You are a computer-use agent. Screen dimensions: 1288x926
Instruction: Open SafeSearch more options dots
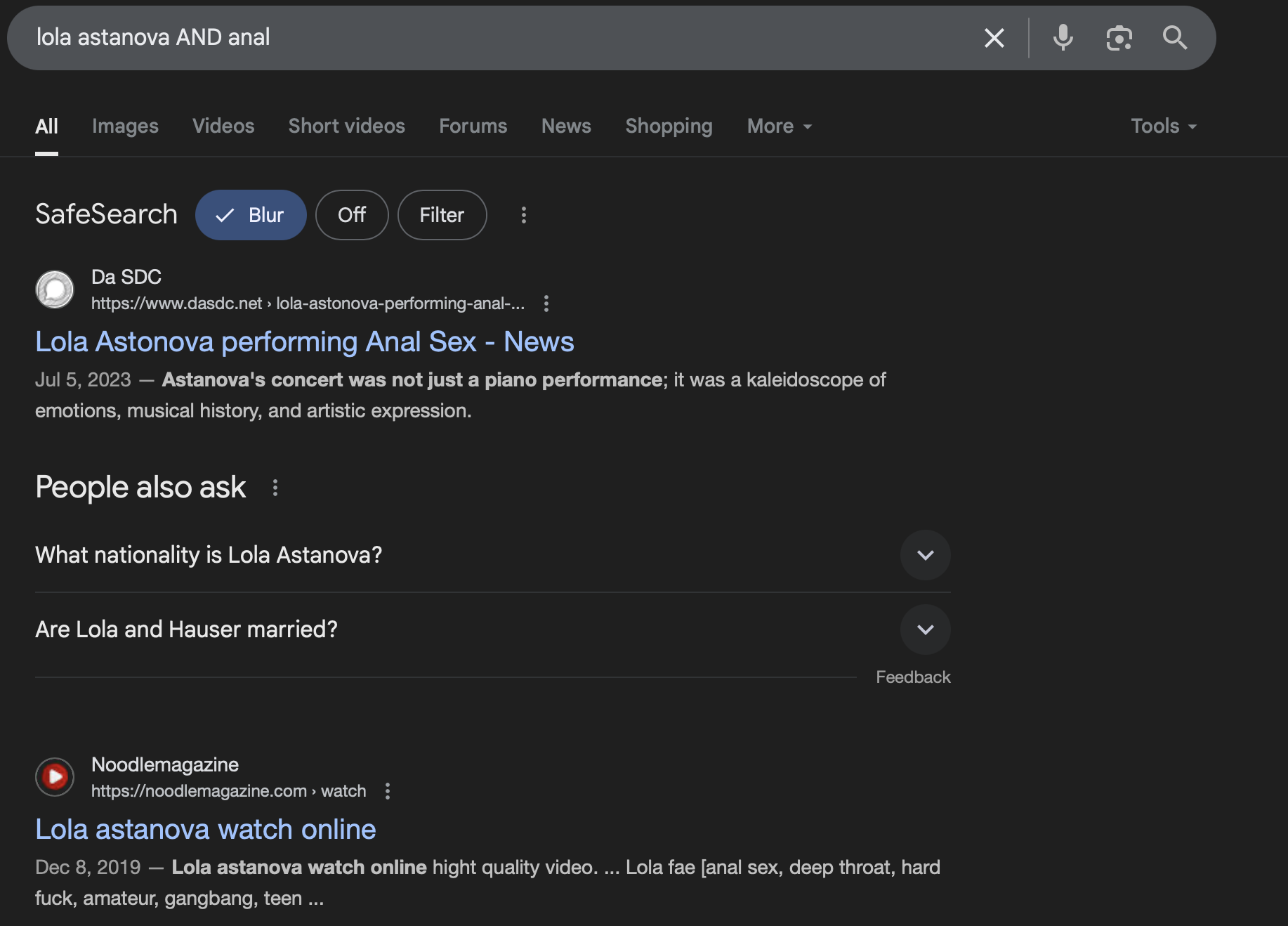(x=523, y=215)
